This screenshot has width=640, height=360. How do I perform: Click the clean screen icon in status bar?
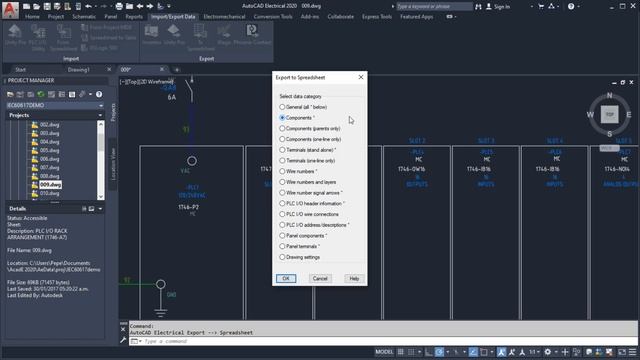[x=622, y=352]
